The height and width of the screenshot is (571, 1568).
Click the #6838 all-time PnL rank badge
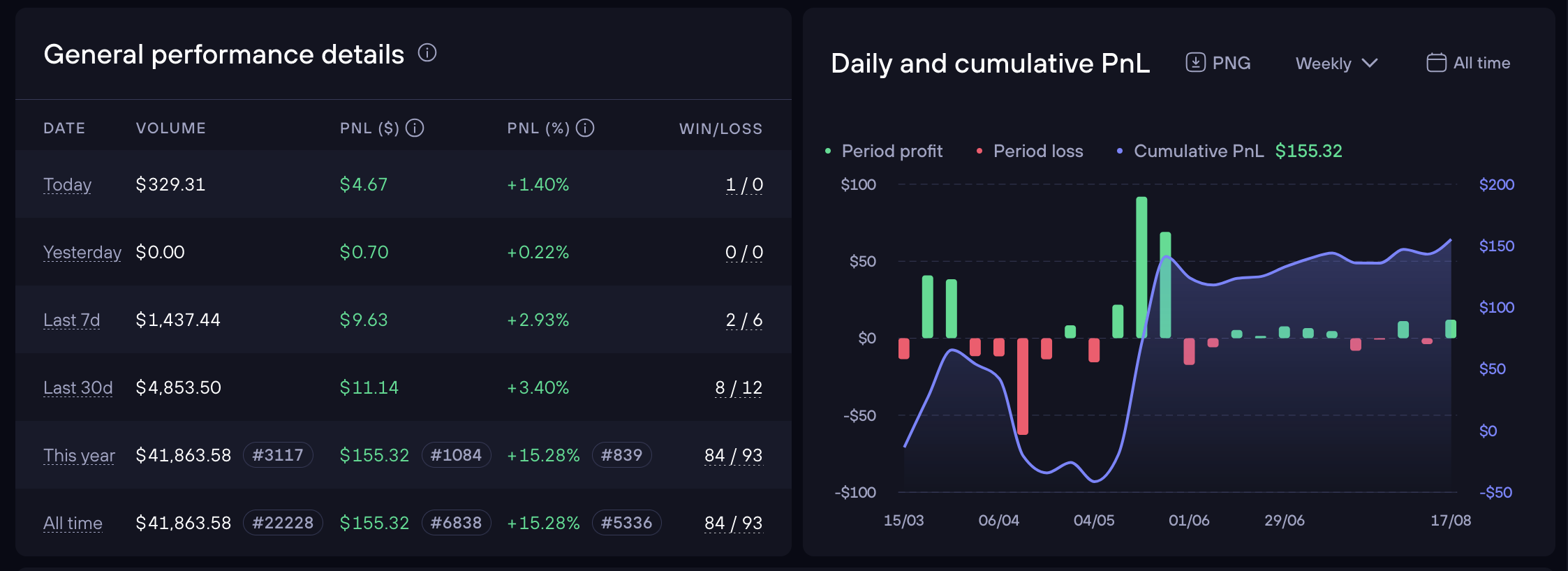click(x=456, y=523)
